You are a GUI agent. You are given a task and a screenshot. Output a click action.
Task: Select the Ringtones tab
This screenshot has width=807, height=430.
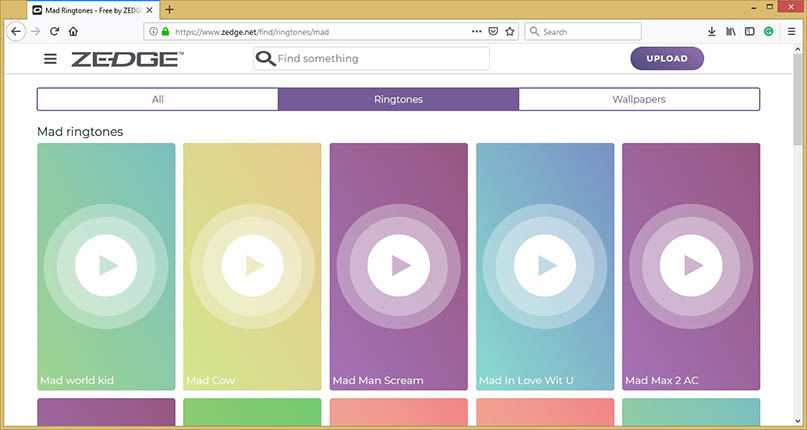398,100
